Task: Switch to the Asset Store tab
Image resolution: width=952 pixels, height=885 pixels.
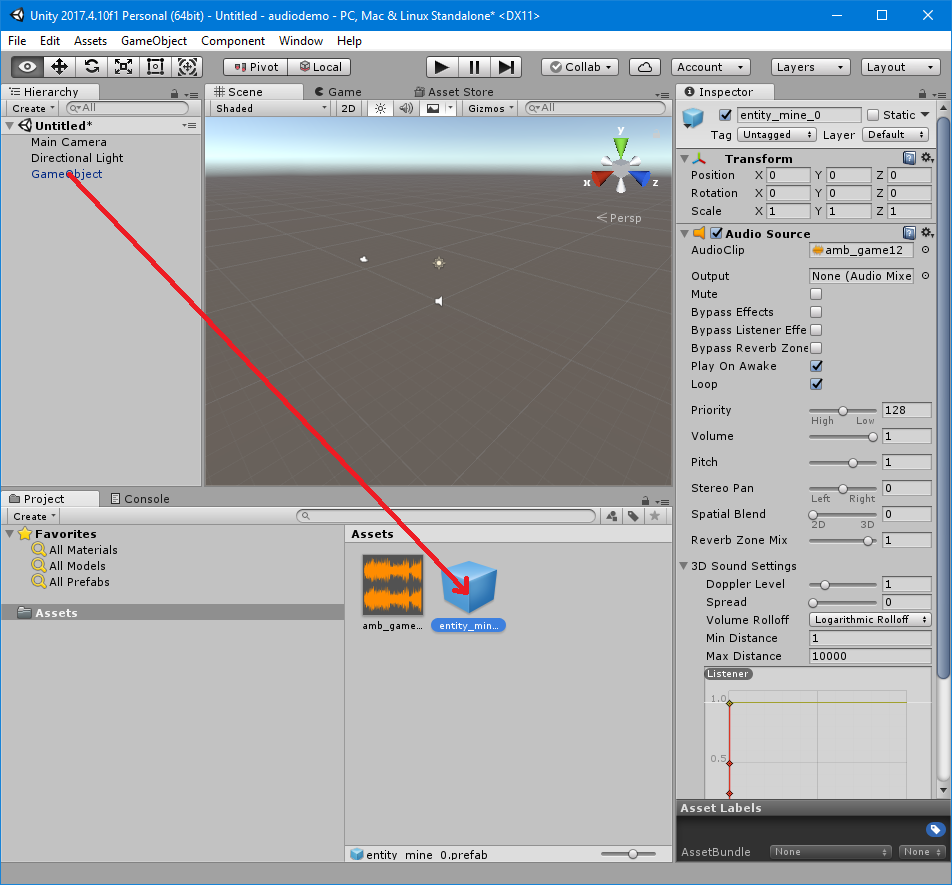Action: tap(454, 92)
